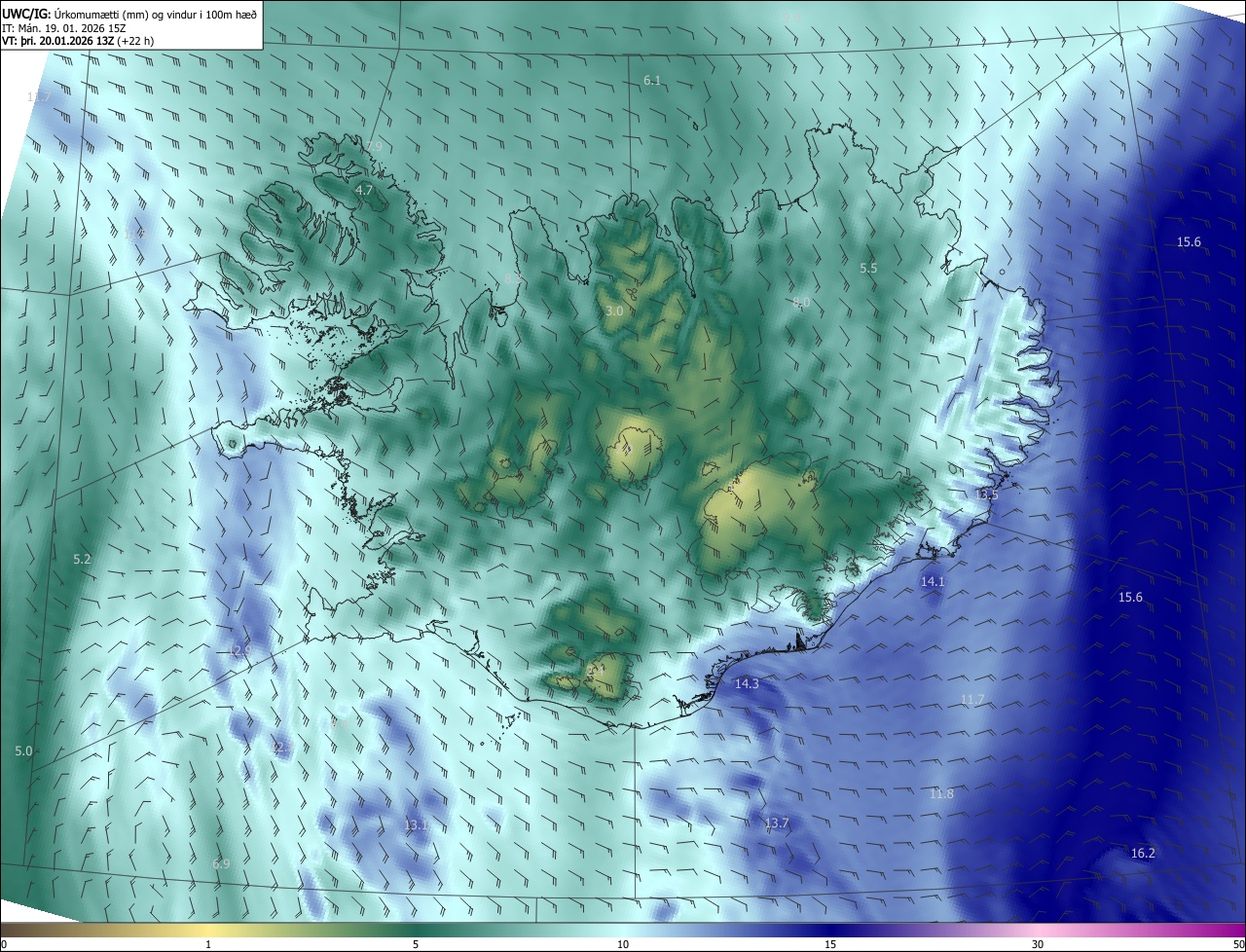The image size is (1246, 952).
Task: Select the 4.7 value in the Westfjords
Action: [364, 191]
